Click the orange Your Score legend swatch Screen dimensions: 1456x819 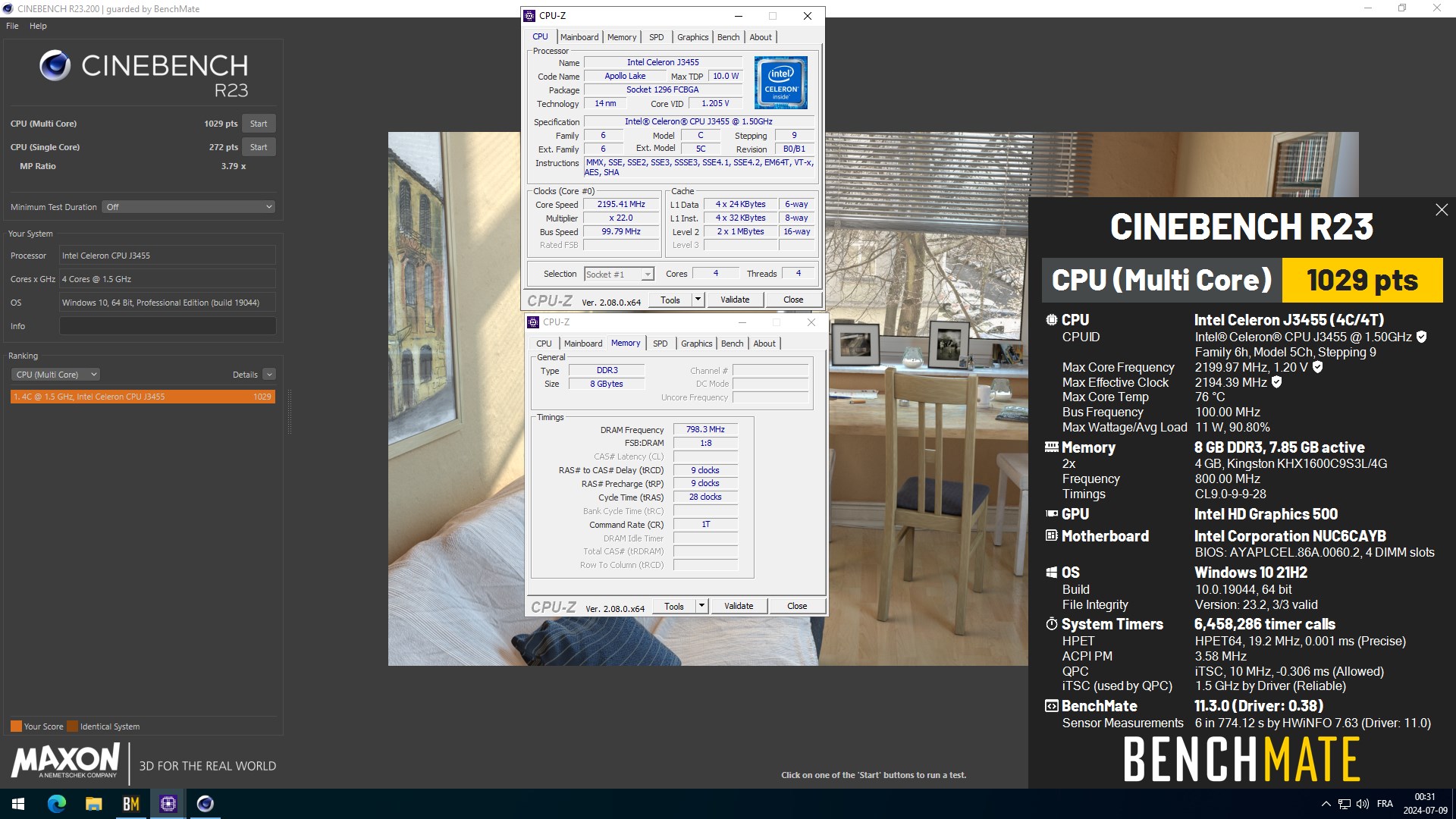(16, 726)
